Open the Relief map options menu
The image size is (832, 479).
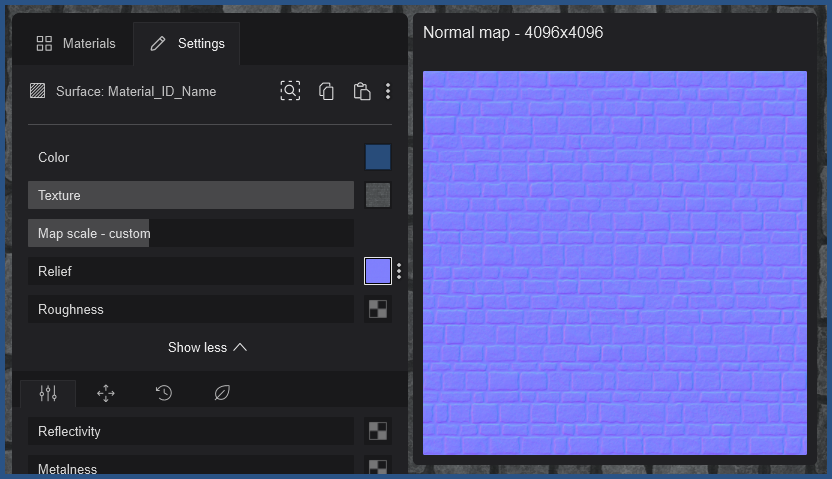(399, 272)
